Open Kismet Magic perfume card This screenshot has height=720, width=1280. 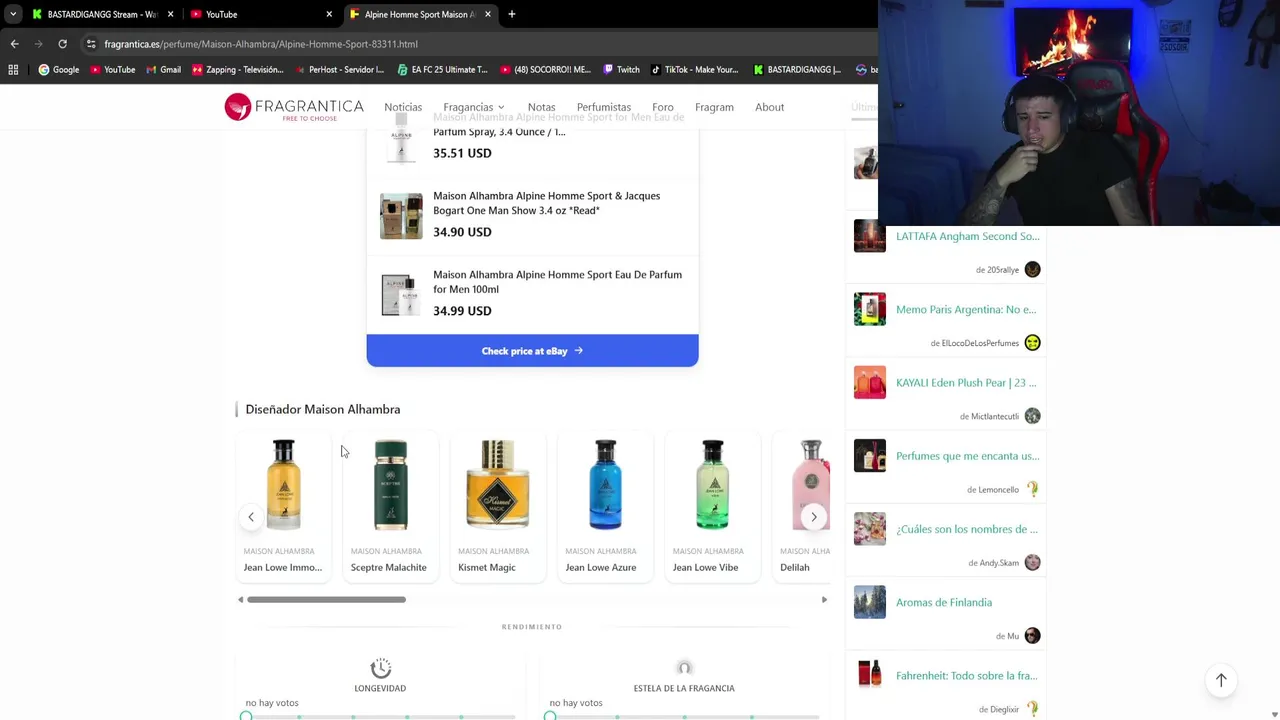pyautogui.click(x=498, y=507)
